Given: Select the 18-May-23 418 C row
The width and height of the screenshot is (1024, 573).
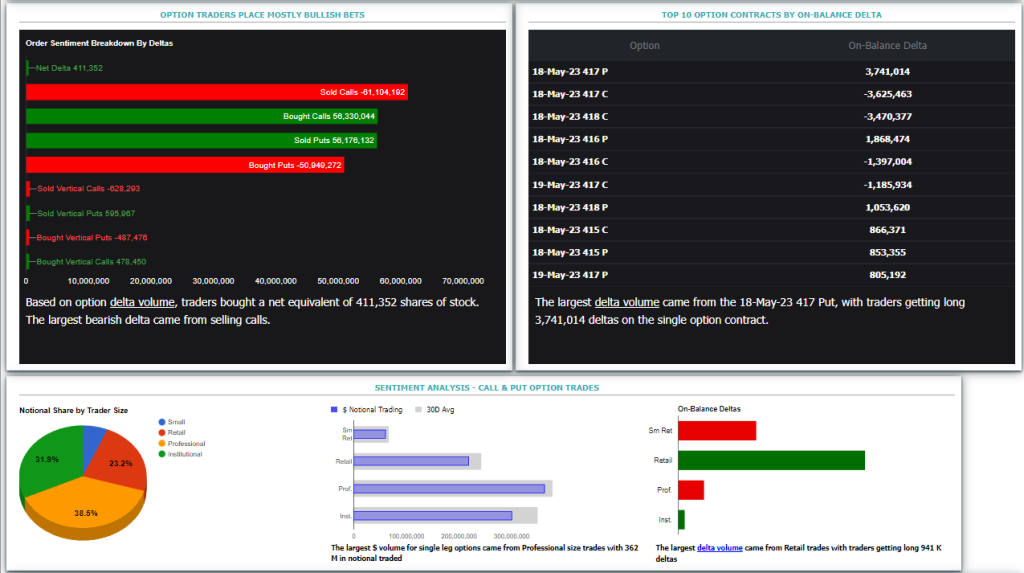Looking at the screenshot, I should (x=771, y=117).
